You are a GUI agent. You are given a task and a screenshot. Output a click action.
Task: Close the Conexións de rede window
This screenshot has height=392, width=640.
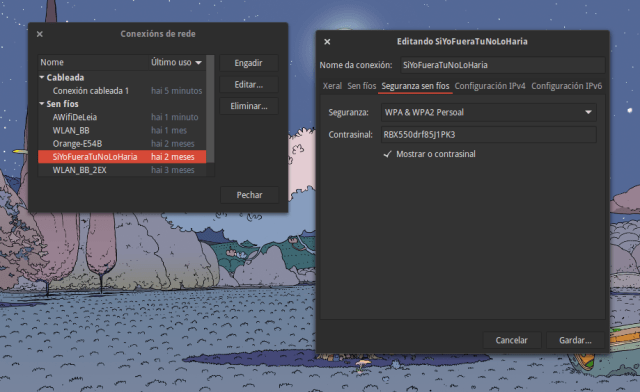[40, 34]
